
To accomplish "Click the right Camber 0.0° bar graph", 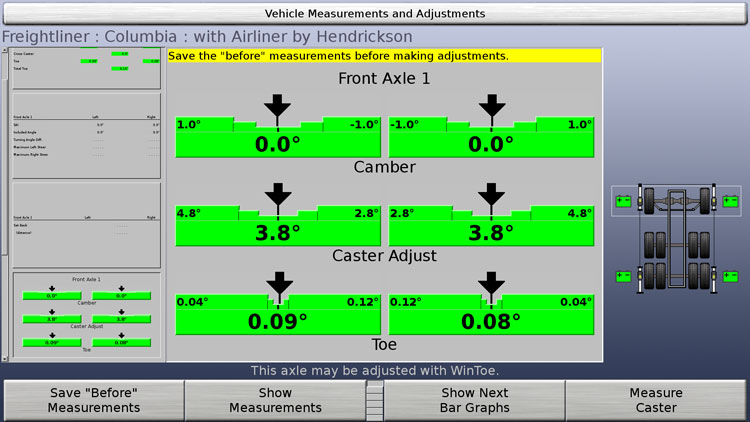I will click(x=491, y=138).
